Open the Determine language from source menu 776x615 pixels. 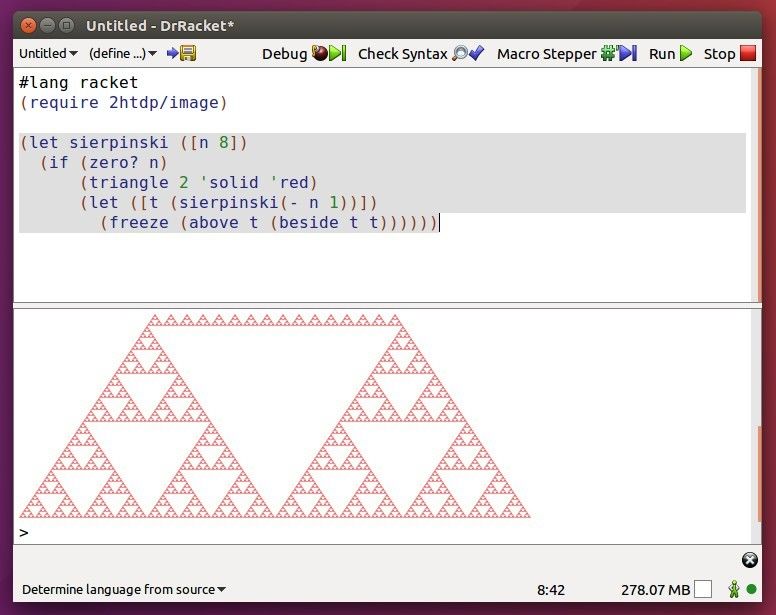tap(124, 589)
